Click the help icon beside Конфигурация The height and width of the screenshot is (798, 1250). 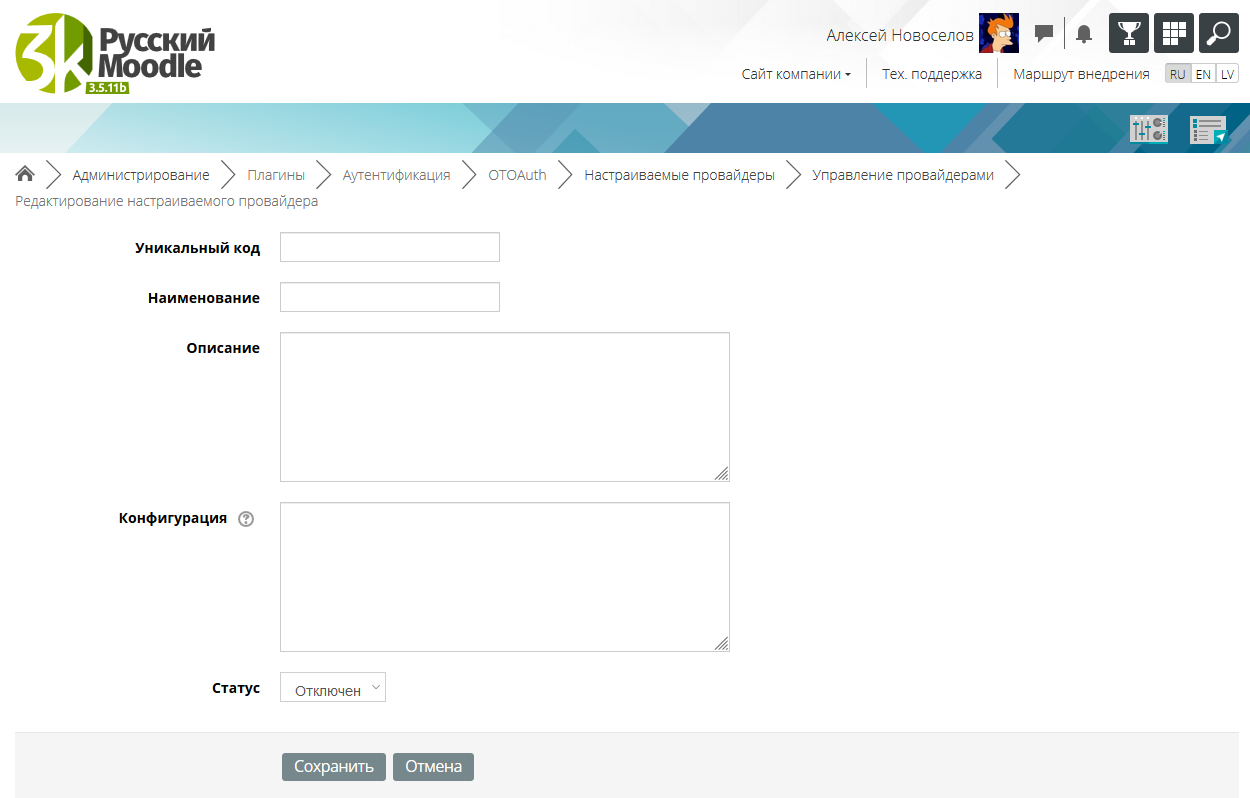coord(247,519)
